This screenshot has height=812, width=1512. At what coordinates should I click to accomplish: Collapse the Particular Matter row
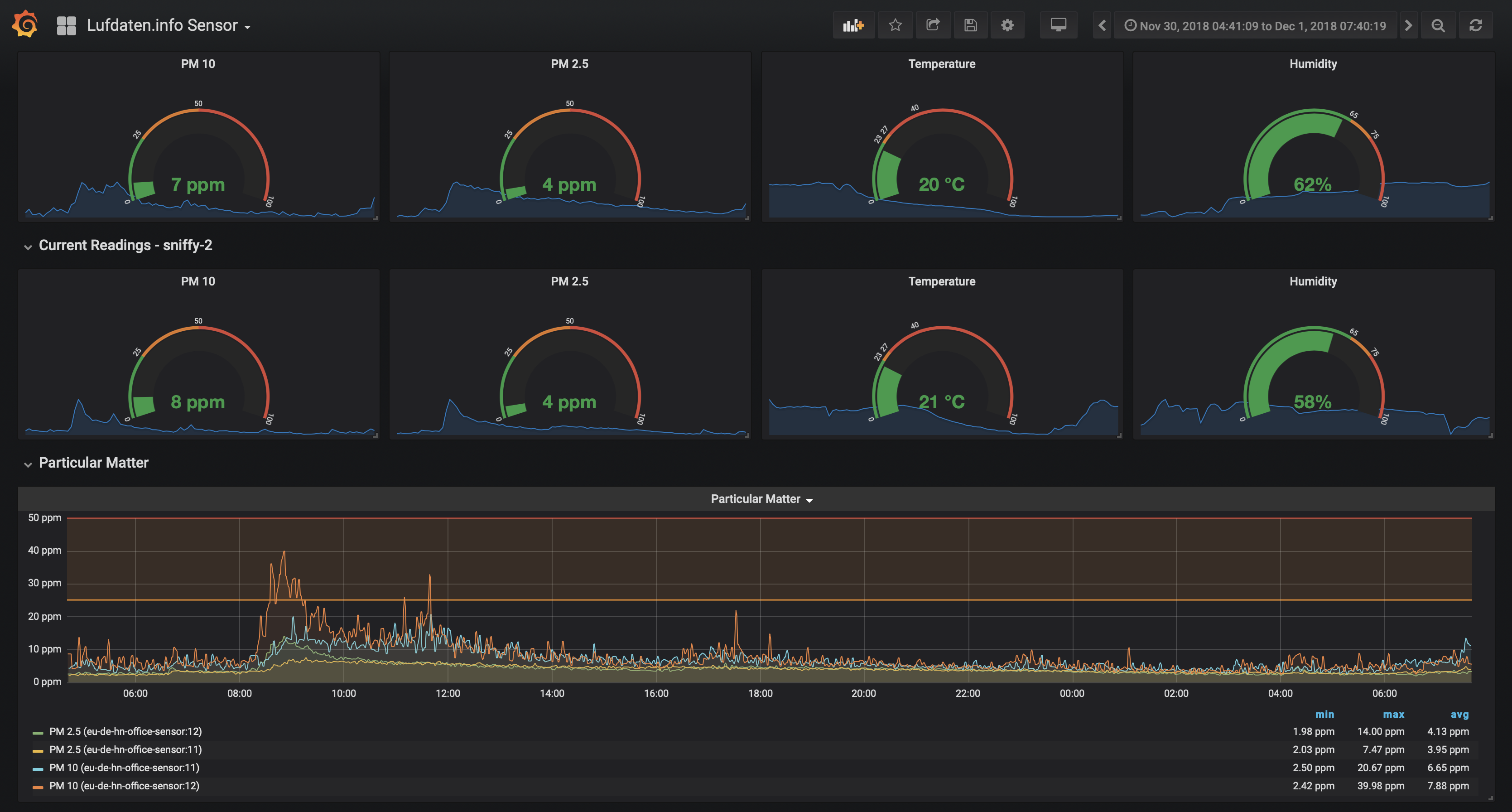[93, 463]
